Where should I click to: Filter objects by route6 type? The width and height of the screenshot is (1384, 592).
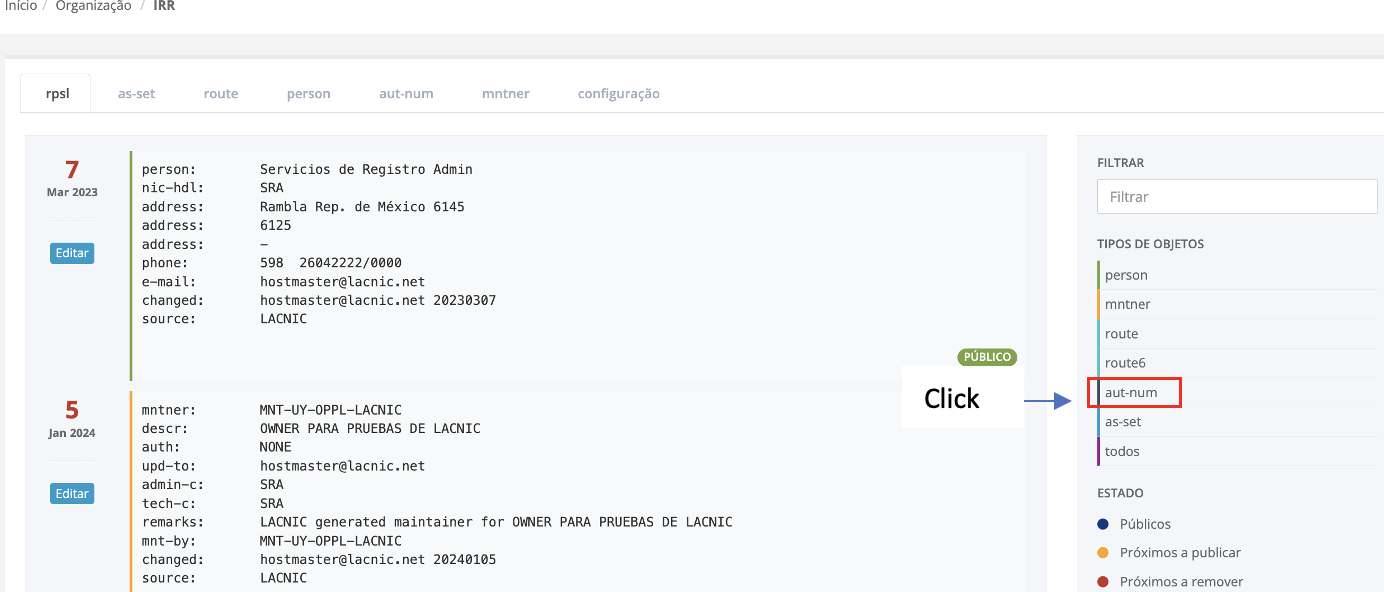click(1125, 363)
